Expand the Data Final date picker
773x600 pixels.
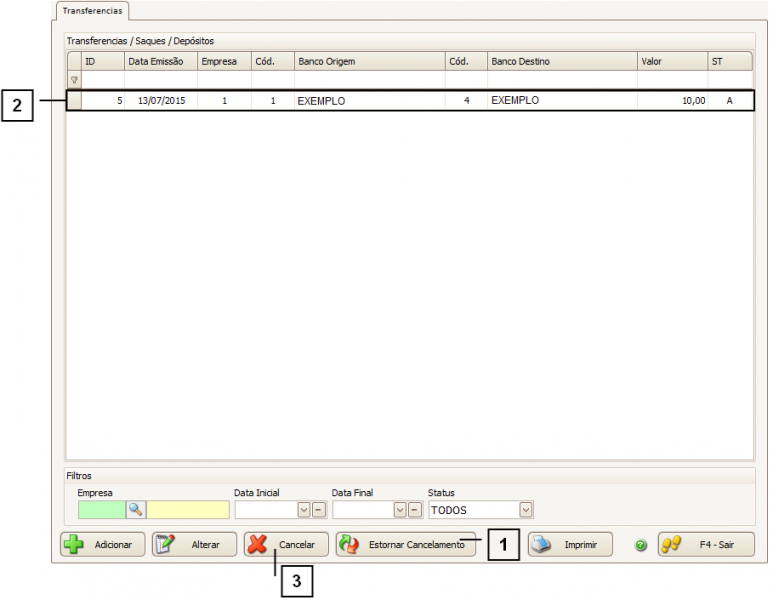pyautogui.click(x=400, y=510)
